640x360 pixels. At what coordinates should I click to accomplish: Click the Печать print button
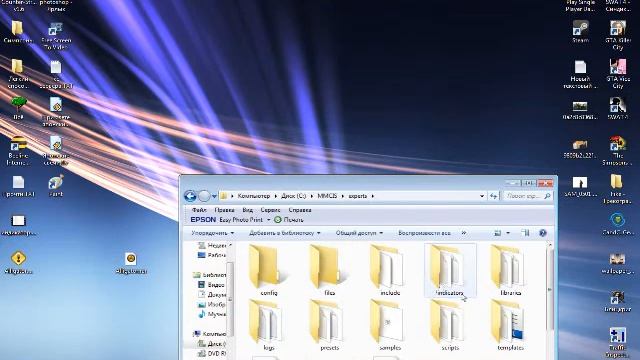(289, 220)
